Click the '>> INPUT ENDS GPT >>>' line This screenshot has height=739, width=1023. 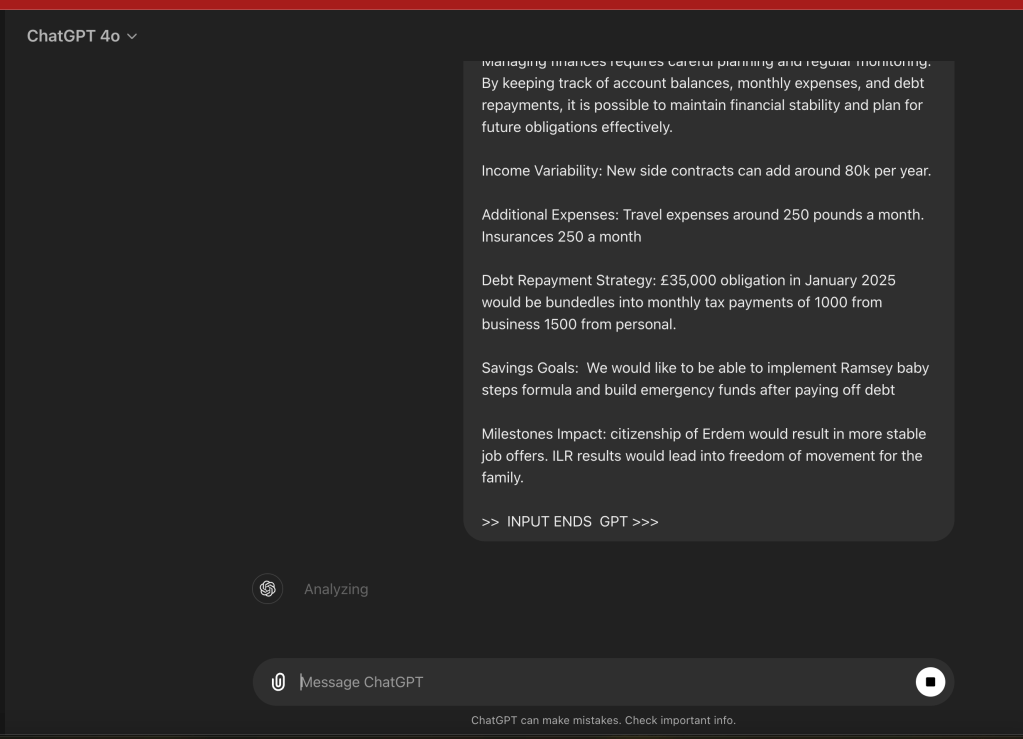tap(570, 522)
